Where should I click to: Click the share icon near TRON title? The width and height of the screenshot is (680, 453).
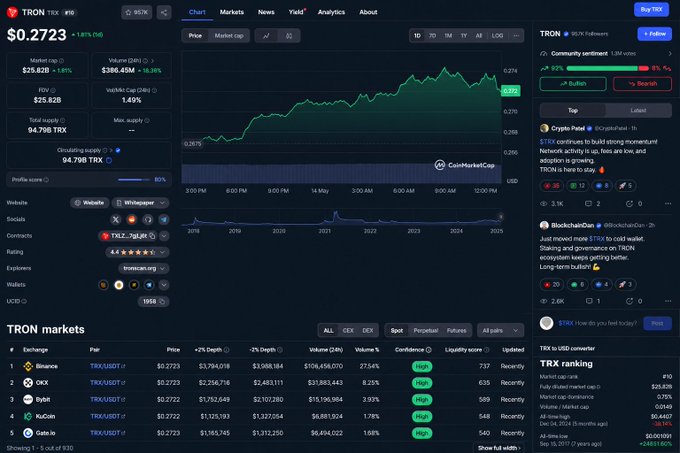[x=164, y=12]
